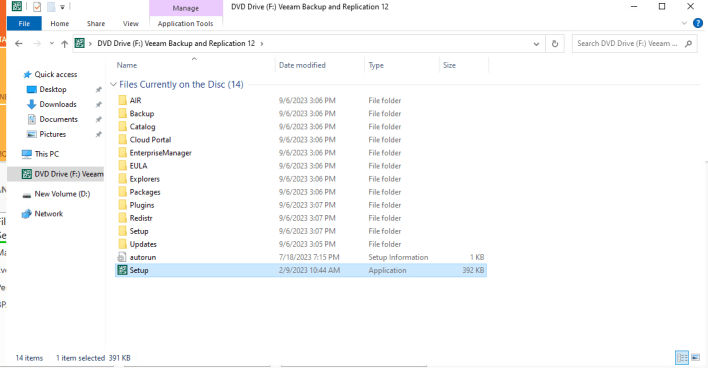Select the Redistr folder icon

122,218
